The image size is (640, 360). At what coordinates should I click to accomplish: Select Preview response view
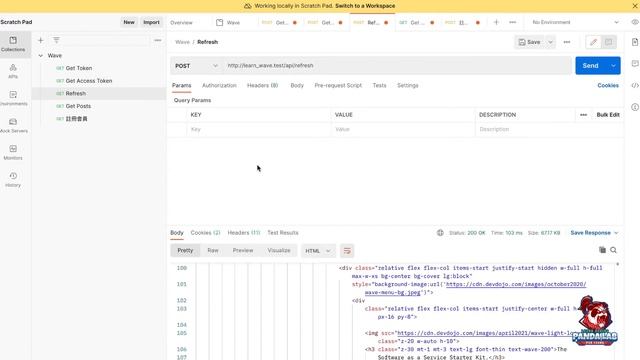243,250
